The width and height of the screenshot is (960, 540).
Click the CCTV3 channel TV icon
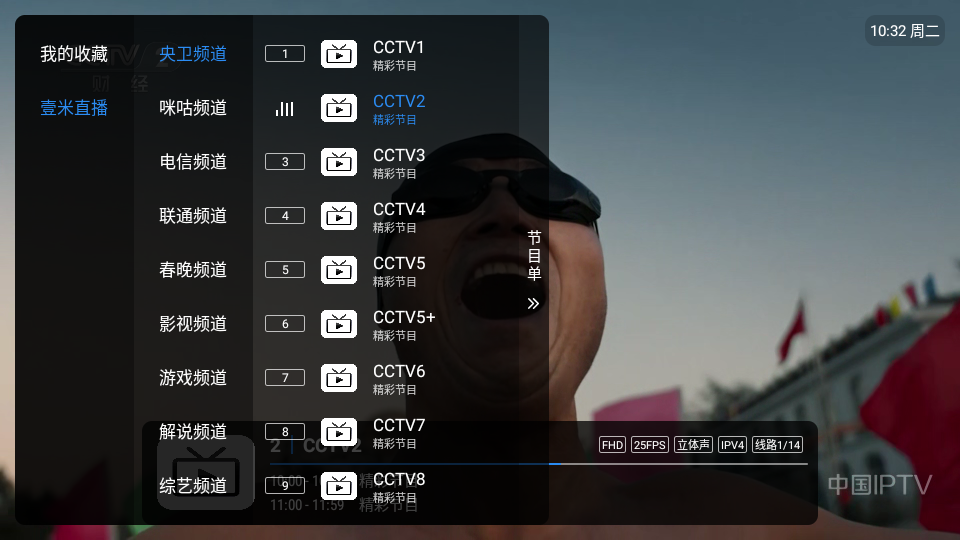pos(339,162)
